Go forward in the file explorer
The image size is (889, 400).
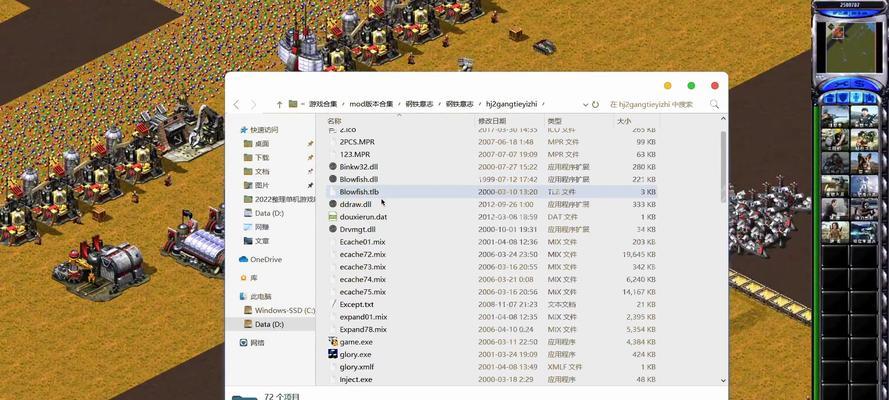253,104
